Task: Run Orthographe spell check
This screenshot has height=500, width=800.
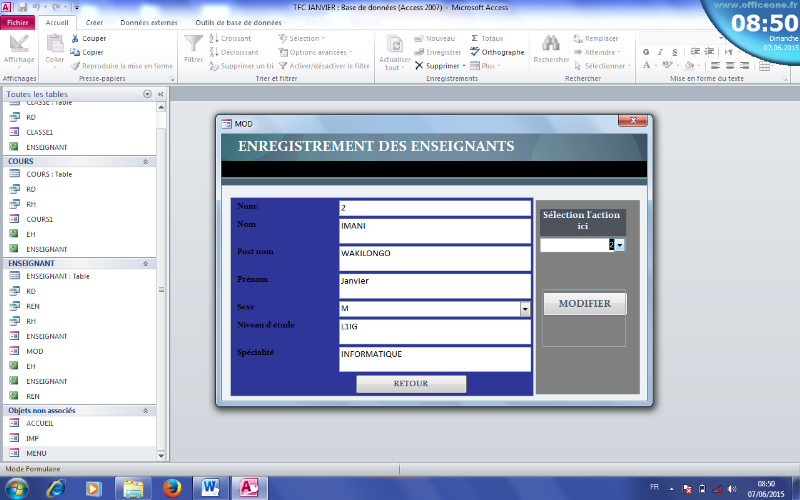Action: 497,52
